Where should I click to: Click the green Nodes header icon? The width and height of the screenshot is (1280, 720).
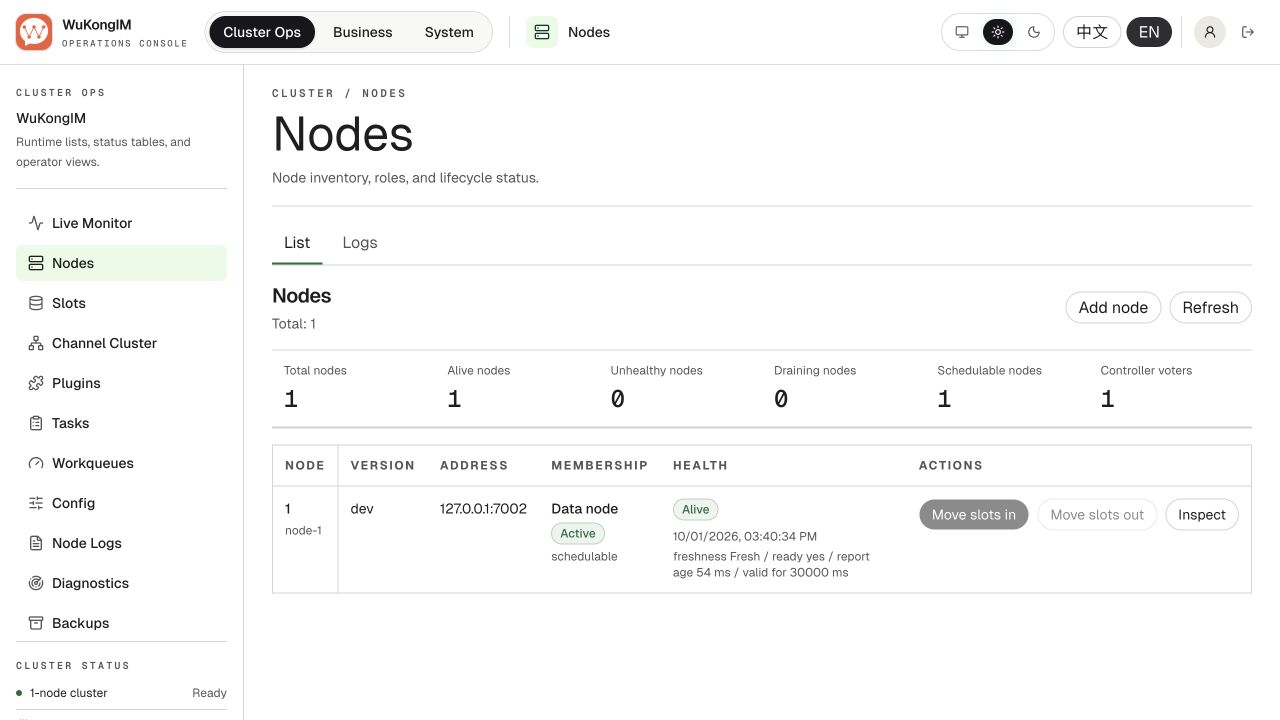[x=542, y=32]
